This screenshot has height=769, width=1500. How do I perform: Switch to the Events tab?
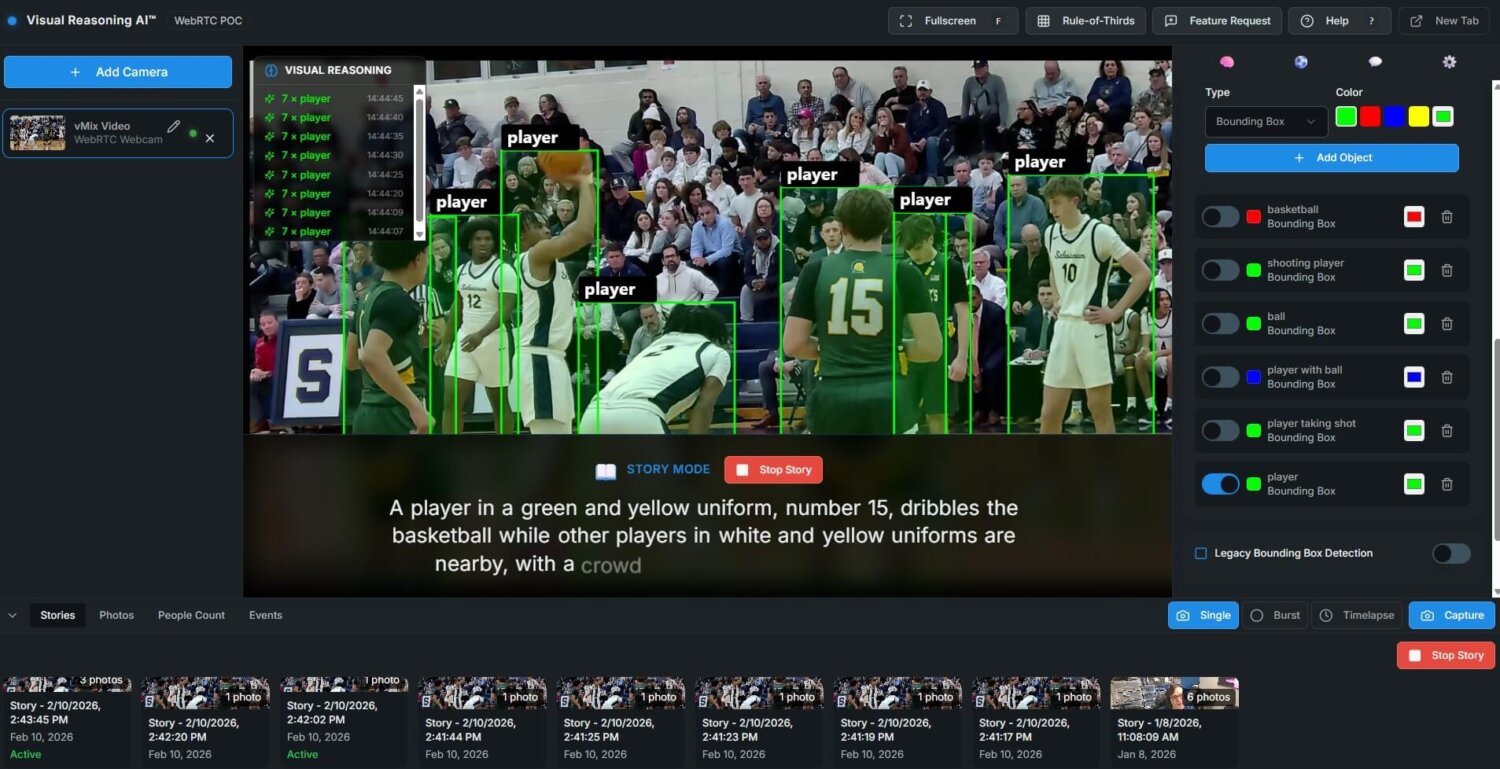point(265,615)
